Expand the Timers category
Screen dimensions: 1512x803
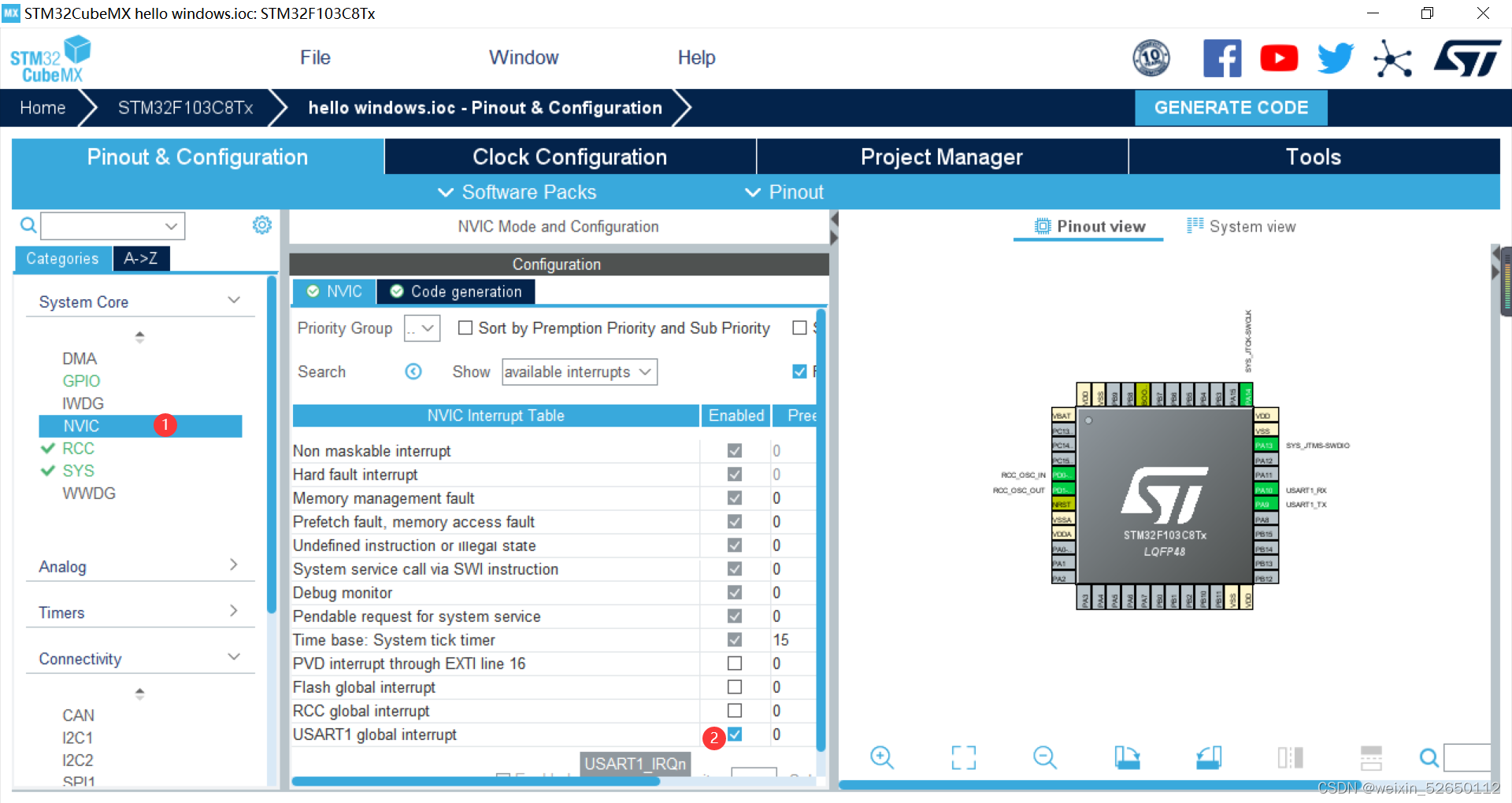pyautogui.click(x=234, y=611)
